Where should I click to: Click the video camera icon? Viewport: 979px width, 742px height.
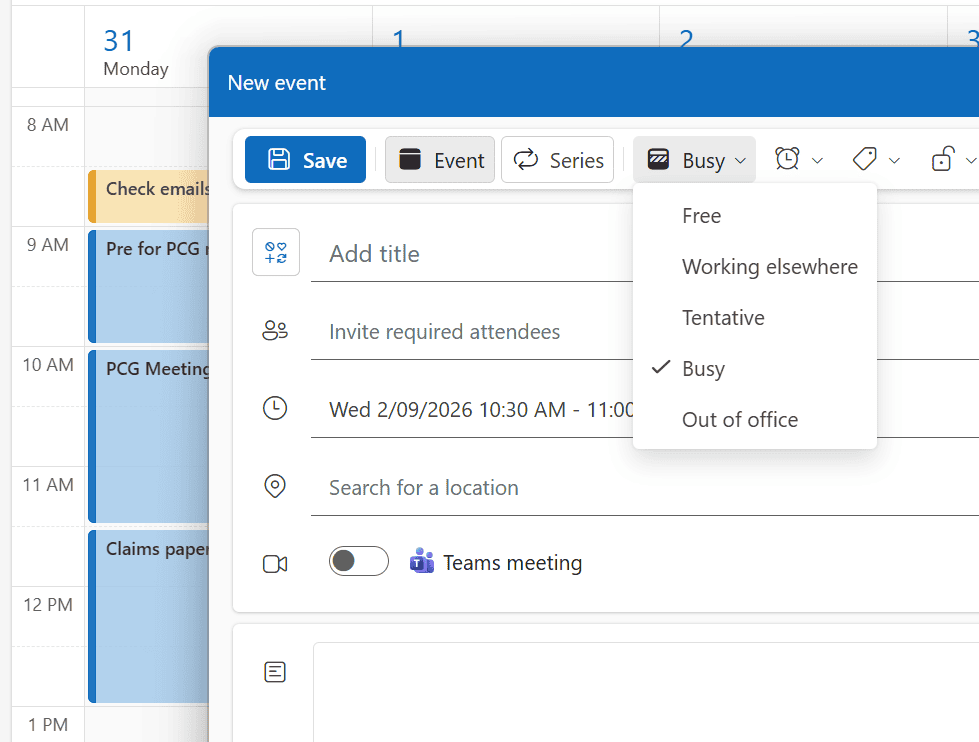(275, 564)
